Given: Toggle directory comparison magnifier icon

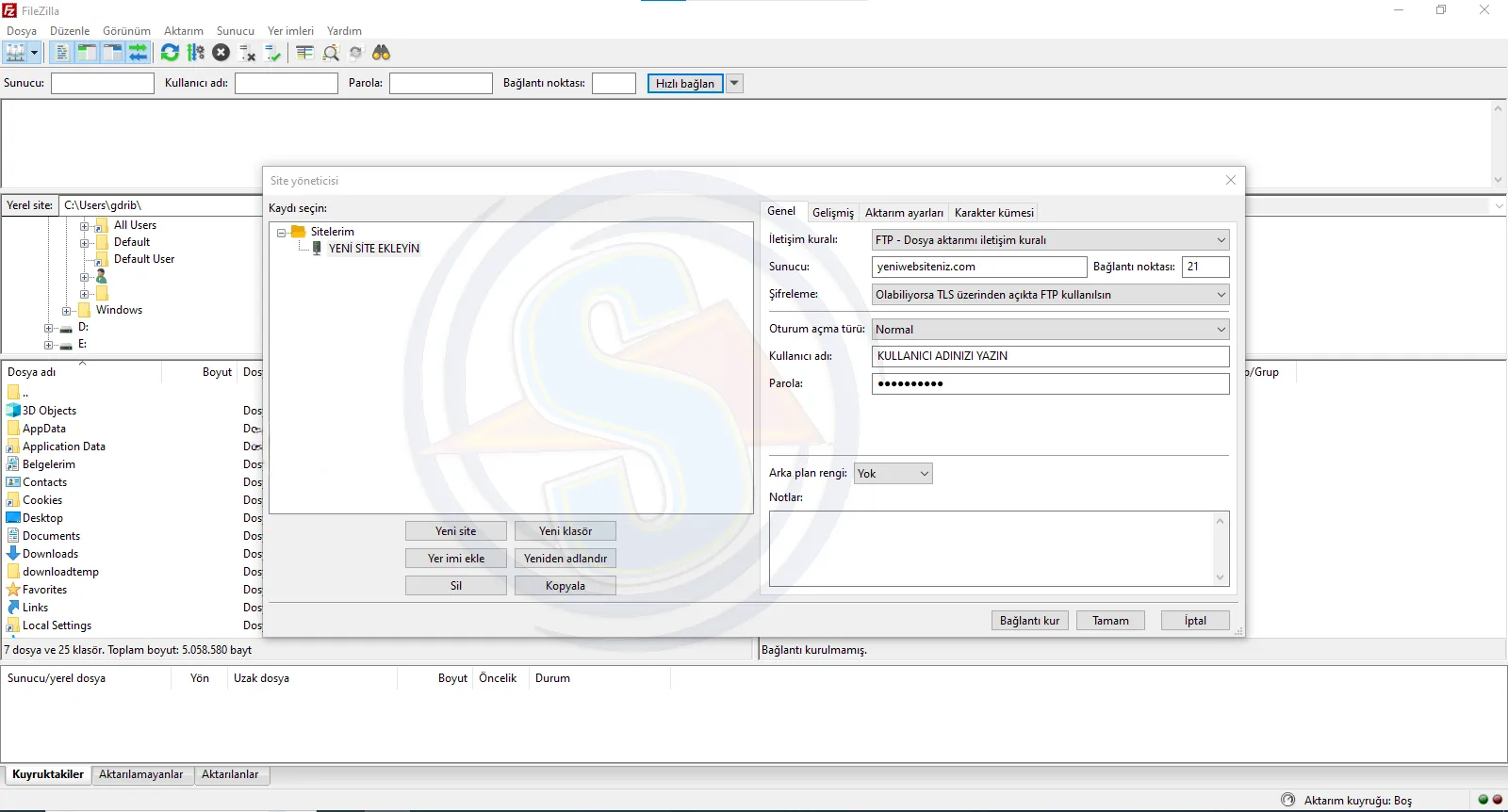Looking at the screenshot, I should 330,53.
